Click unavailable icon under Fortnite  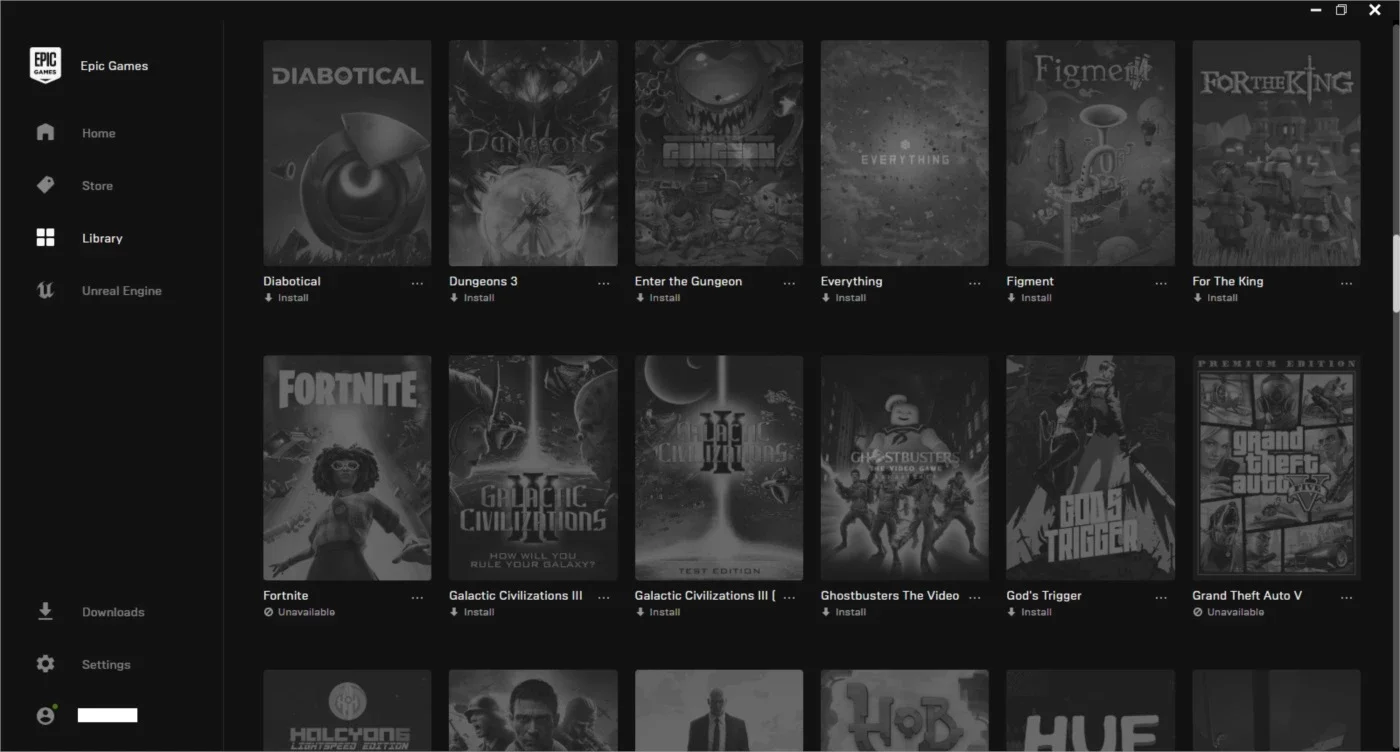coord(268,612)
